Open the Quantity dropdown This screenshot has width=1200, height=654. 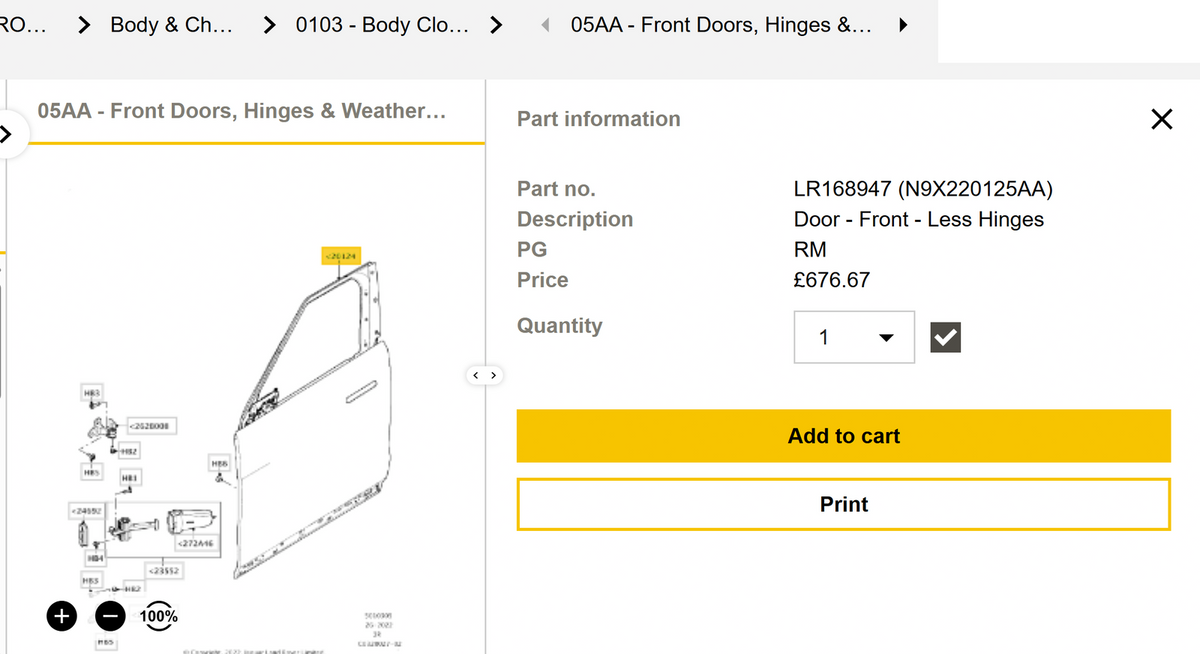coord(854,337)
